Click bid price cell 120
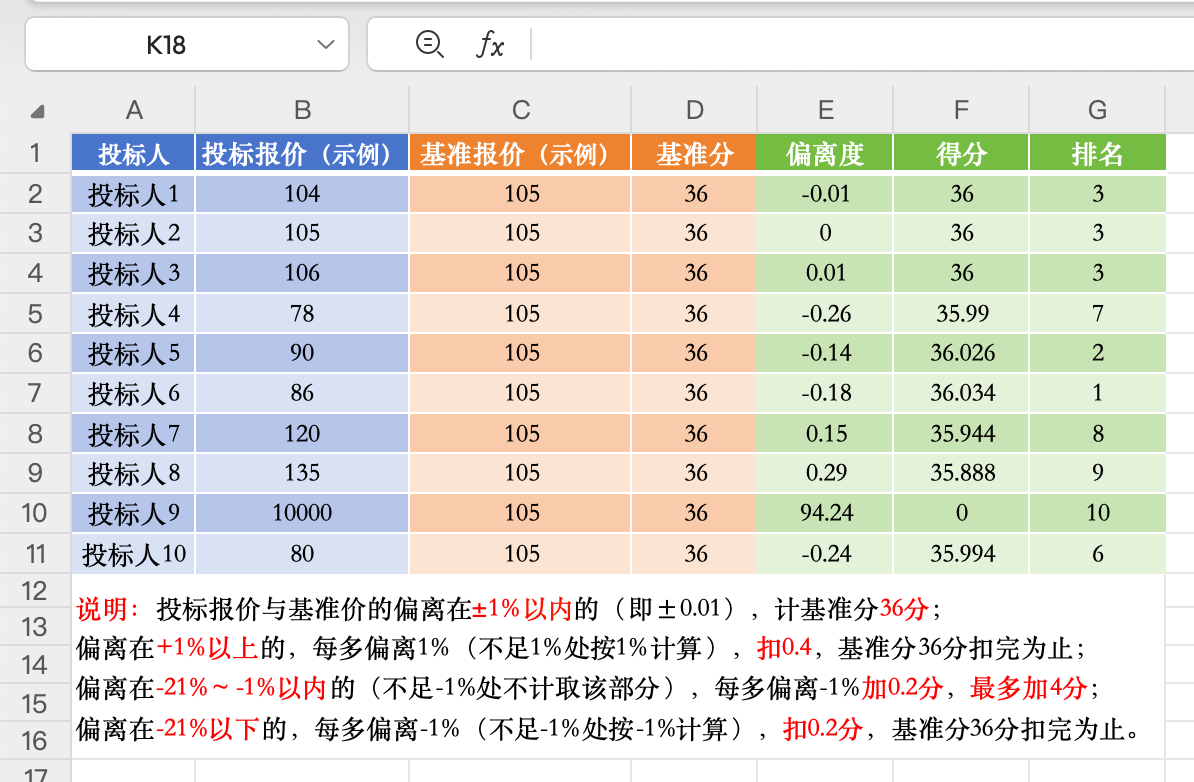This screenshot has width=1194, height=782. (x=302, y=433)
